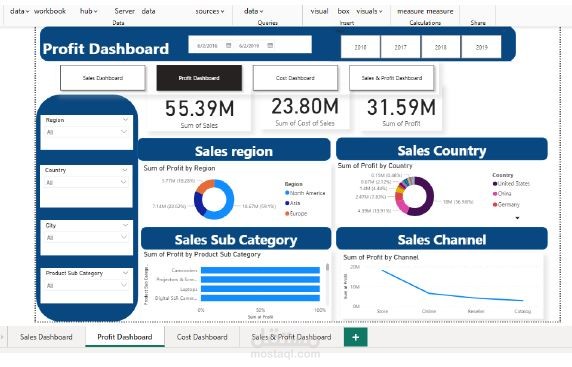Click Asia legend marker in Region chart
The image size is (572, 367).
click(x=287, y=203)
